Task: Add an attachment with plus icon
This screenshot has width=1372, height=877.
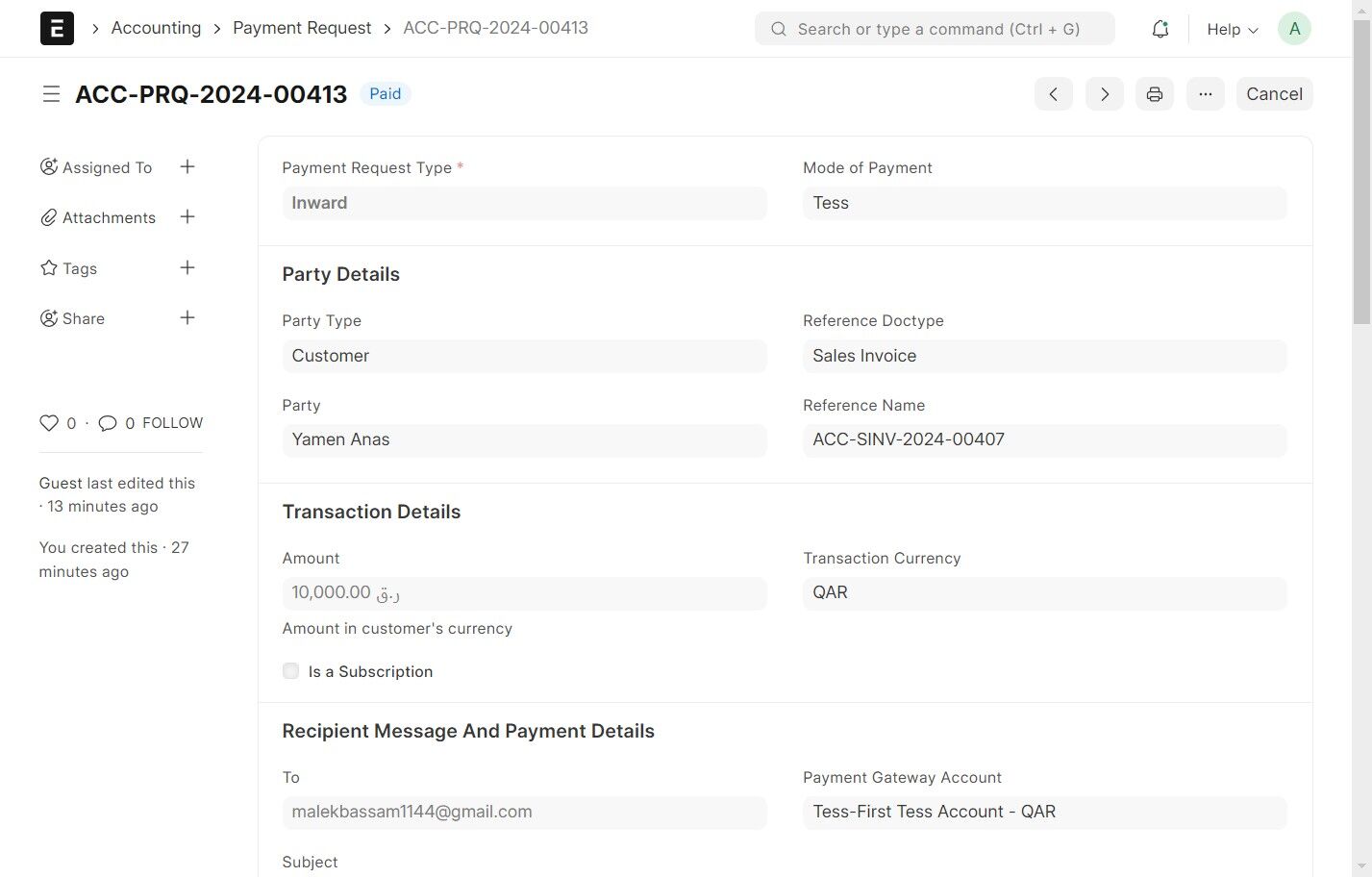Action: 187,217
